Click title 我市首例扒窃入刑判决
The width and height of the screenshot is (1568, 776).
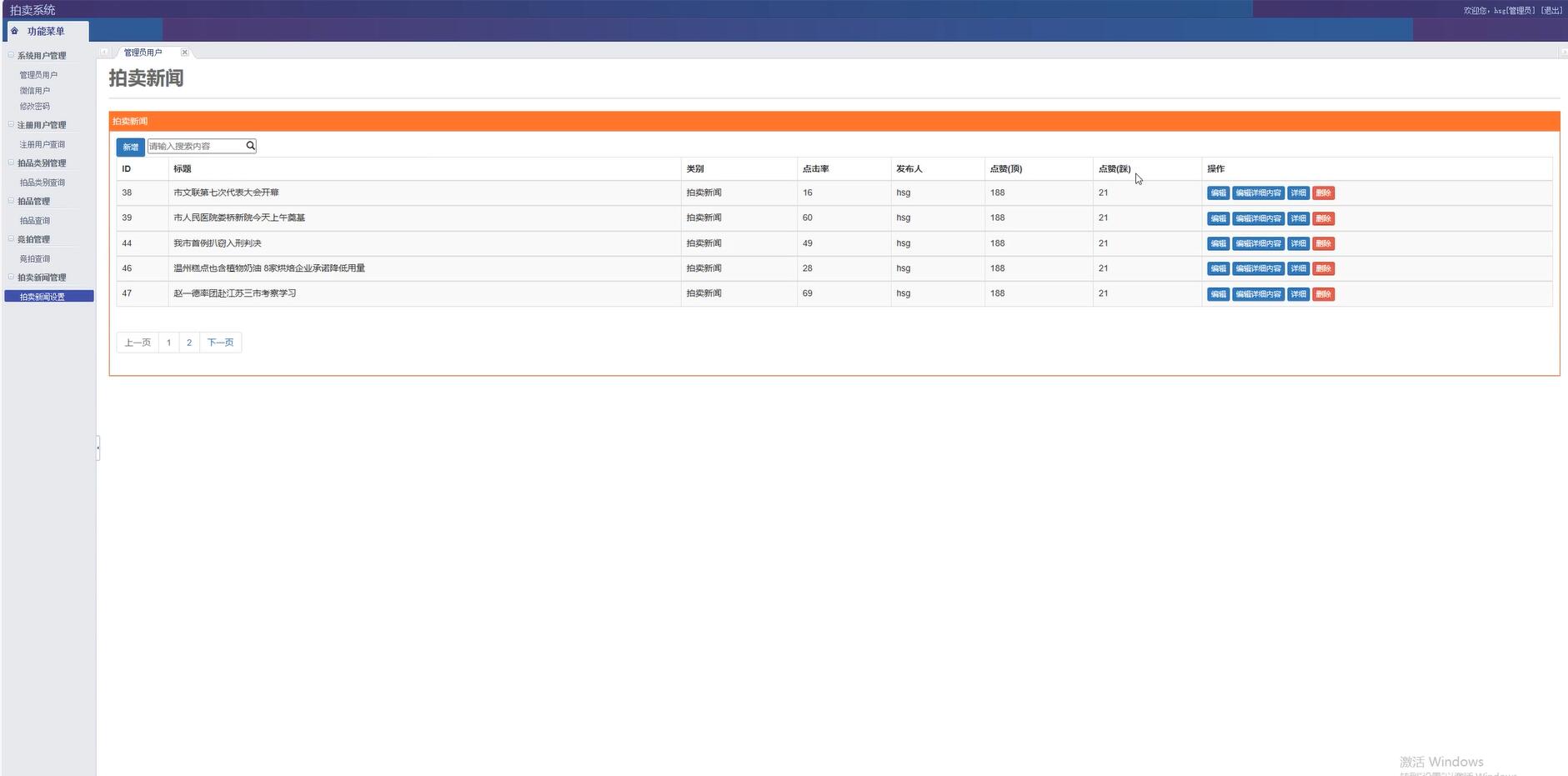[218, 243]
